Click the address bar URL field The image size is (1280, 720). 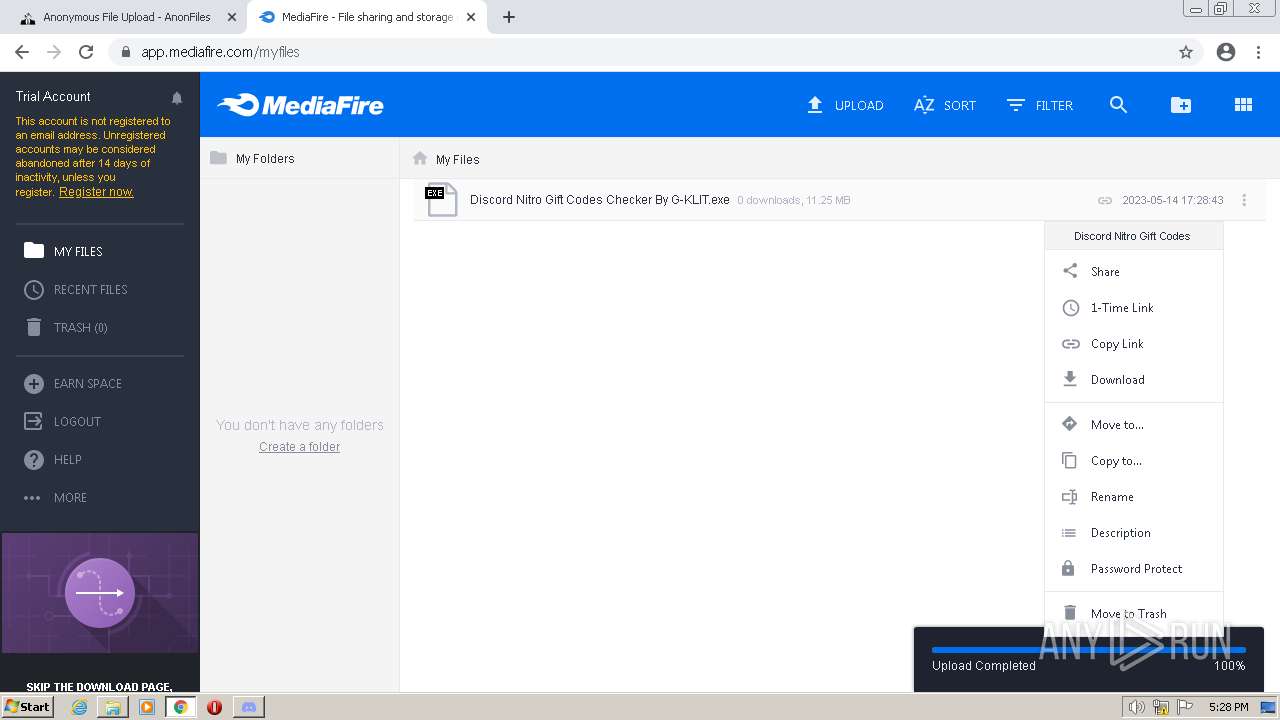click(640, 52)
